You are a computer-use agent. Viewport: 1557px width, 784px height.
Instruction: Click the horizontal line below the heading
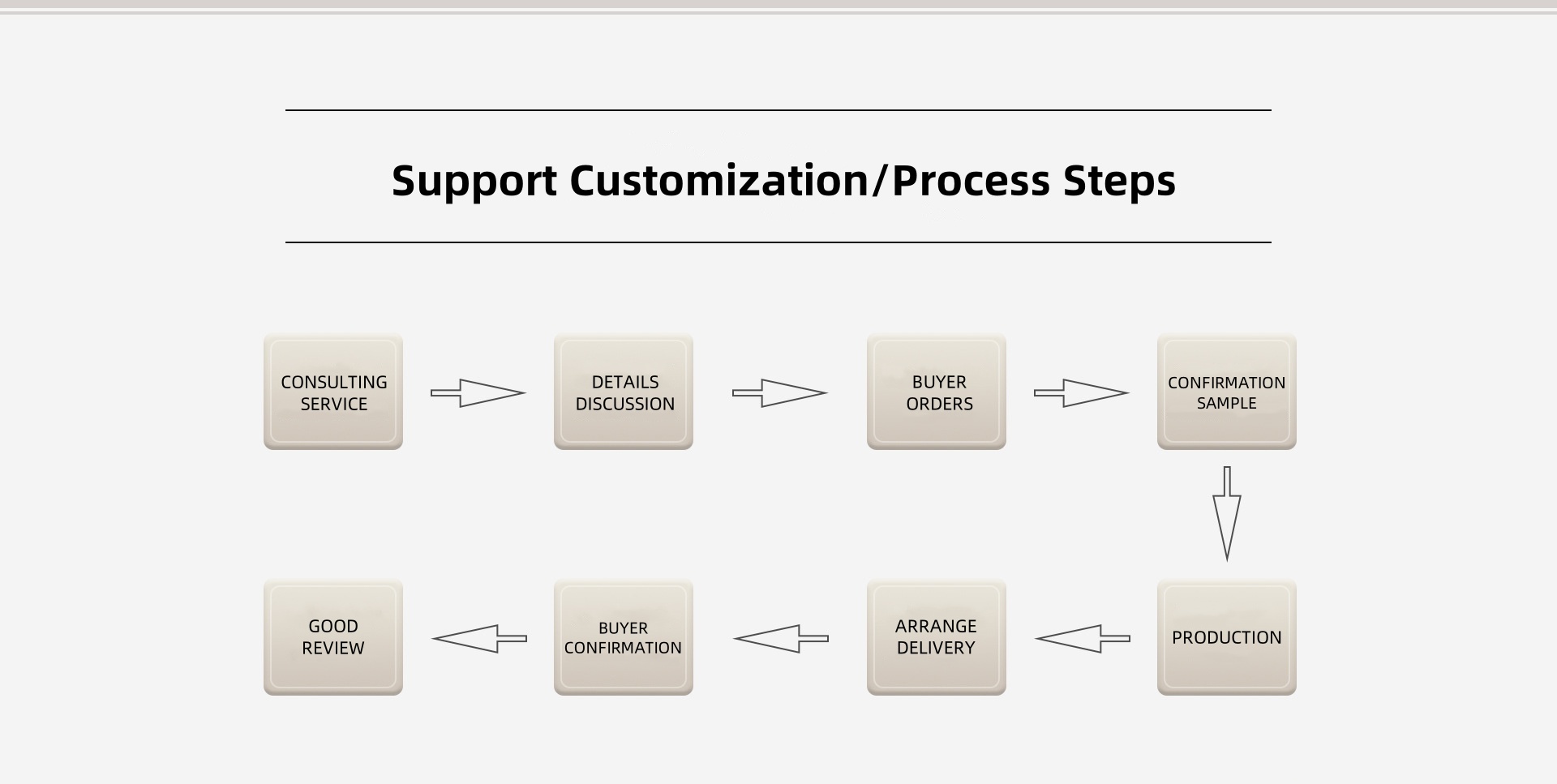(x=778, y=242)
